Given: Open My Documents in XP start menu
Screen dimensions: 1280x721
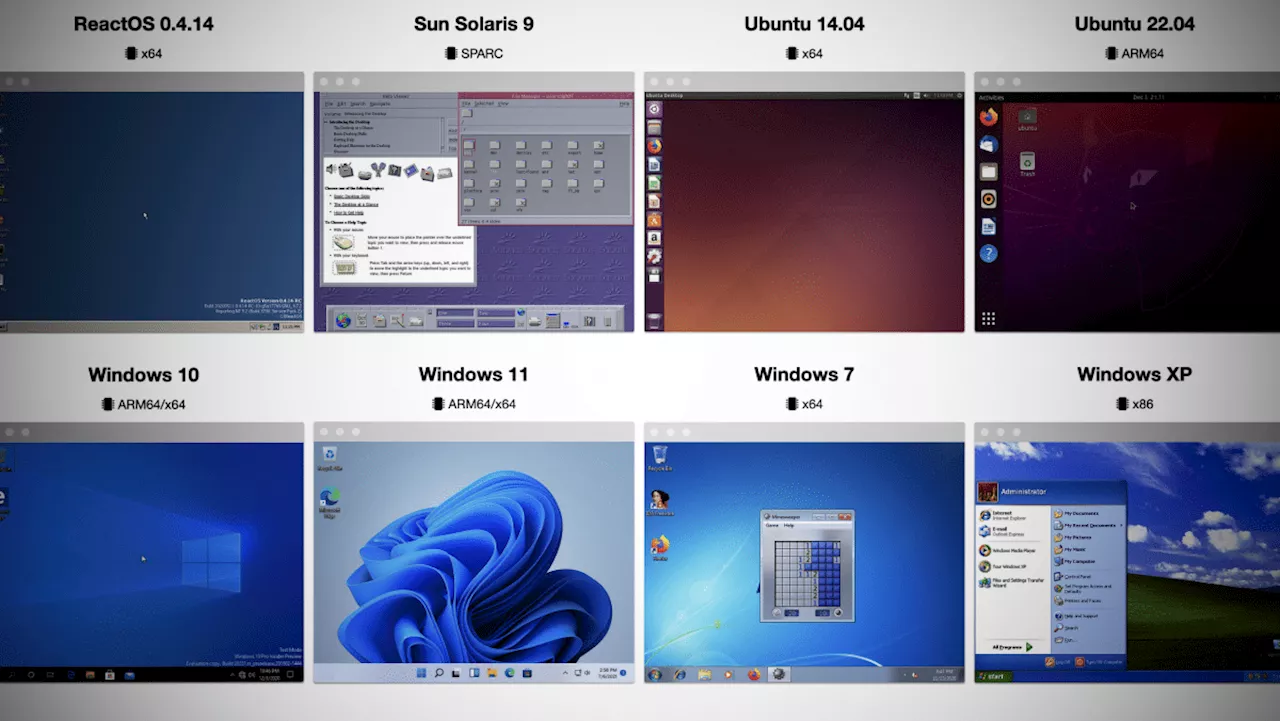Looking at the screenshot, I should [x=1076, y=513].
